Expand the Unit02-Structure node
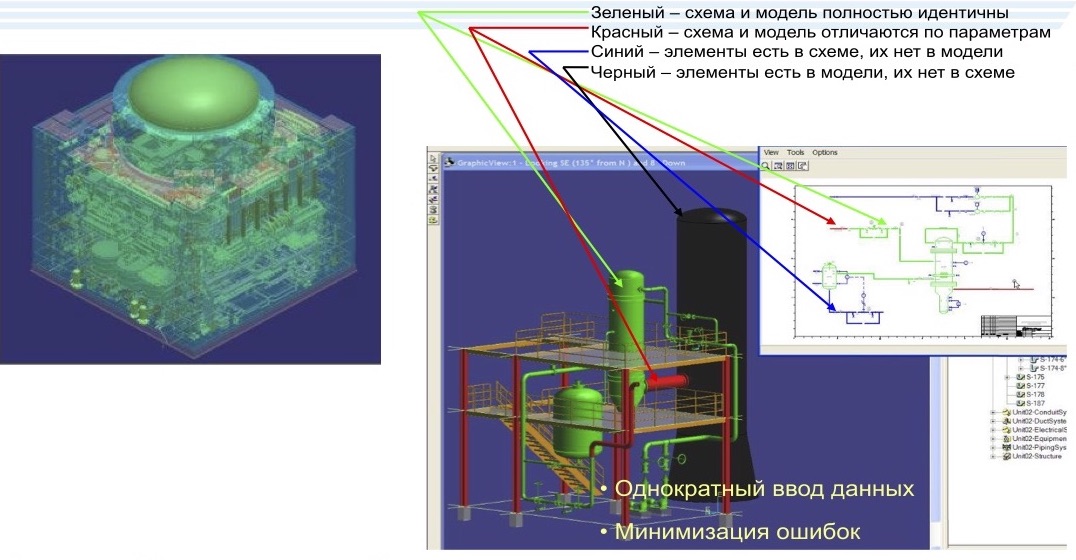 993,456
